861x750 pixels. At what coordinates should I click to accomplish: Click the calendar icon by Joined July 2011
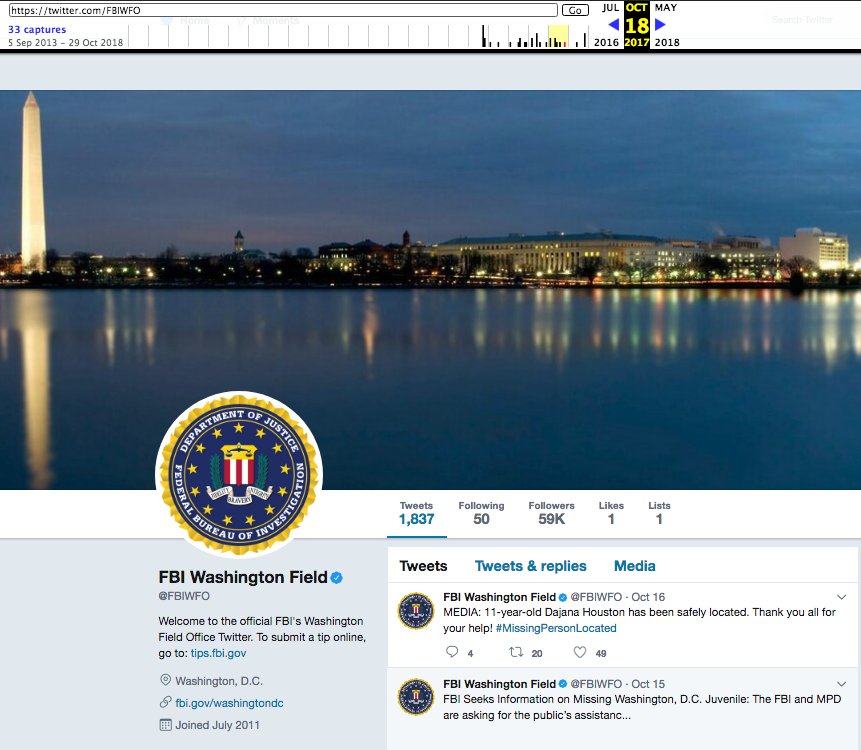pyautogui.click(x=165, y=725)
